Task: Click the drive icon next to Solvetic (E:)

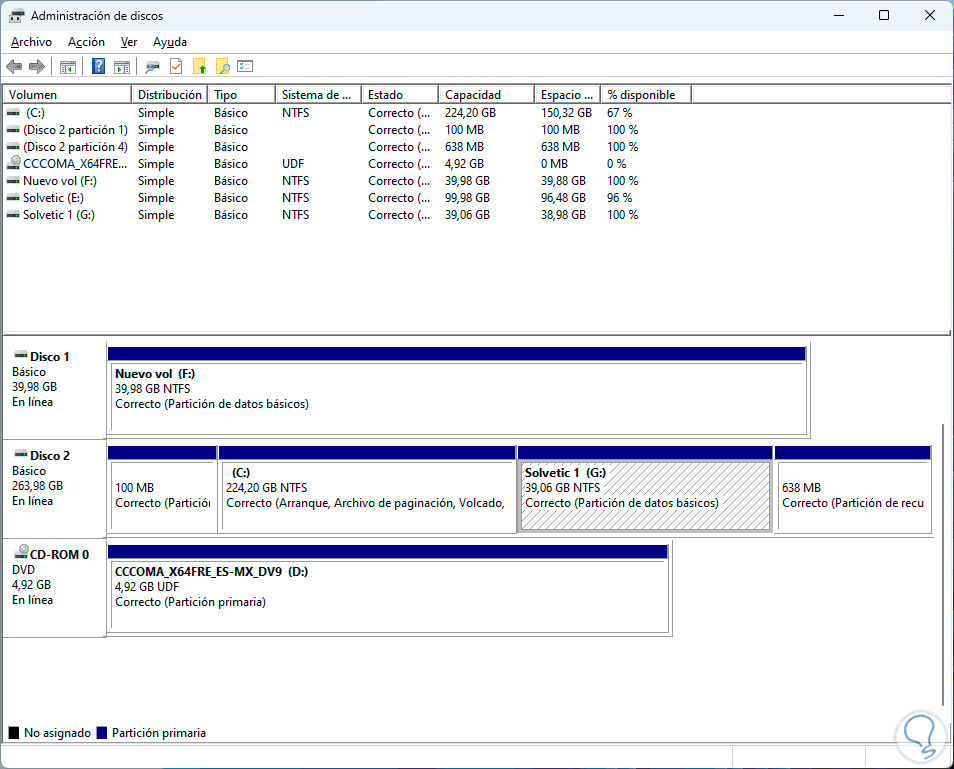Action: pyautogui.click(x=13, y=198)
